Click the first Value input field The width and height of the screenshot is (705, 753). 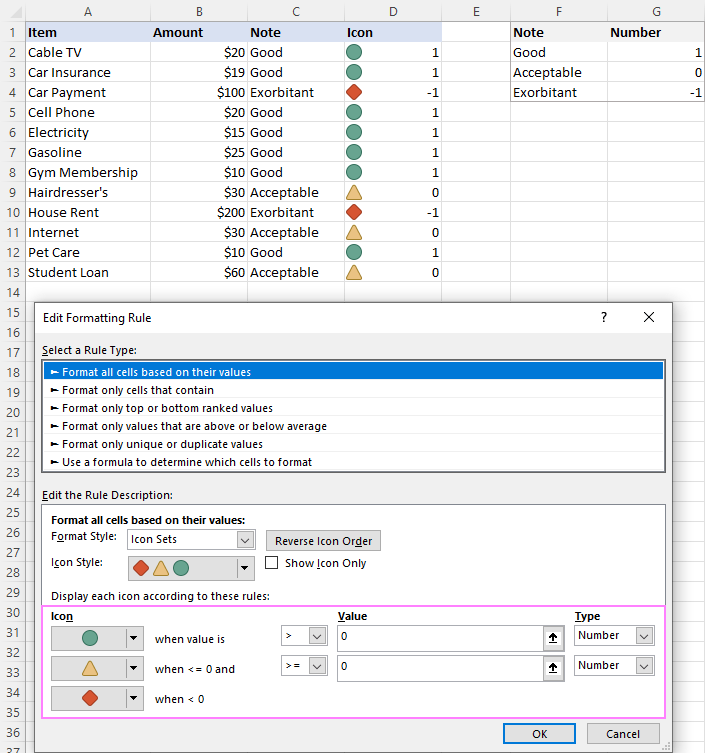coord(440,638)
